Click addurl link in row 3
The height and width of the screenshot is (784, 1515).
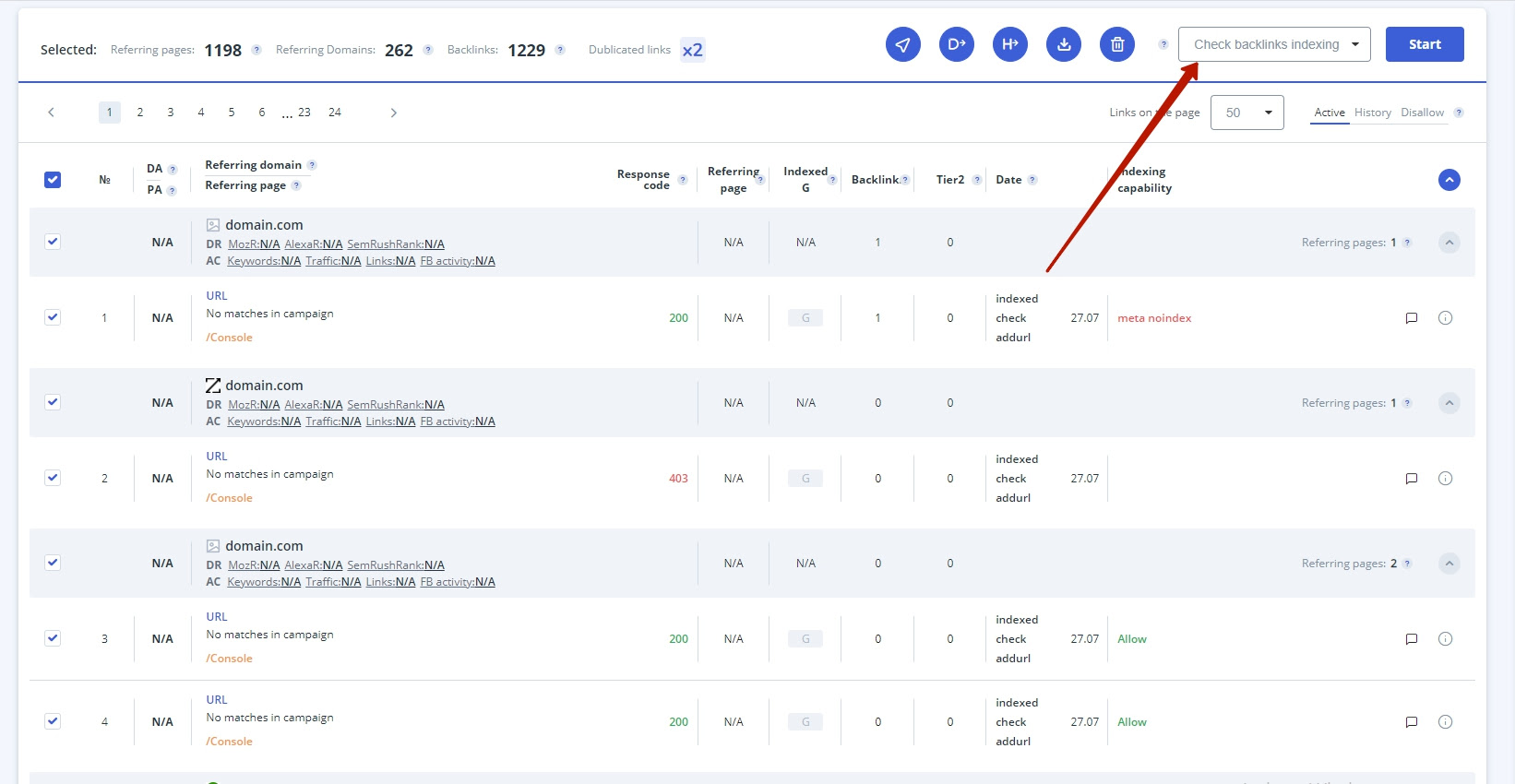coord(1013,659)
